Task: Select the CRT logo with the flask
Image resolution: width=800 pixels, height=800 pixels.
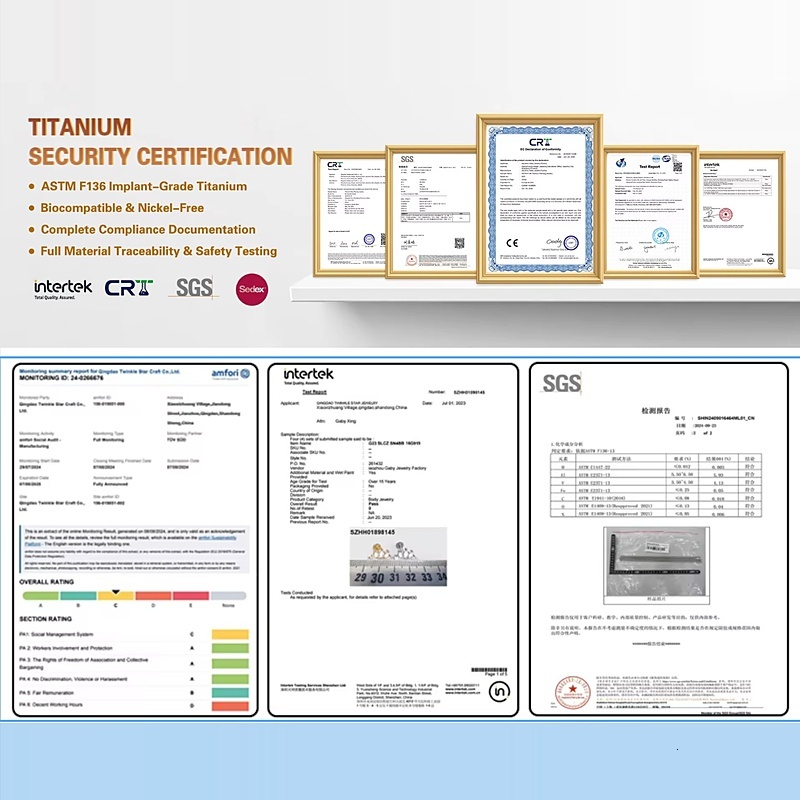Action: [x=129, y=288]
